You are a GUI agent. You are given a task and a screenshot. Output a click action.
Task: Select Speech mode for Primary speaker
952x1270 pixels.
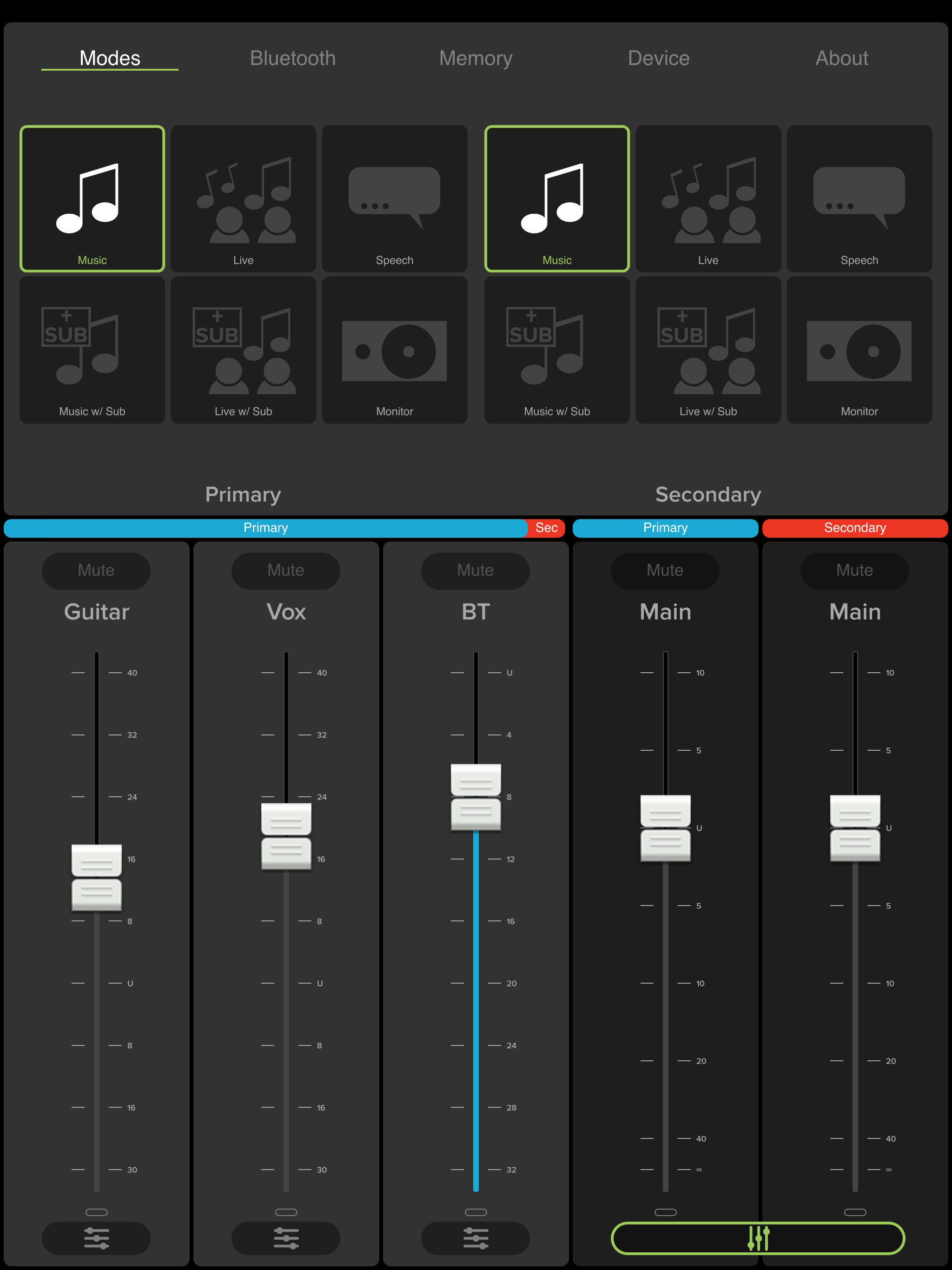(395, 198)
